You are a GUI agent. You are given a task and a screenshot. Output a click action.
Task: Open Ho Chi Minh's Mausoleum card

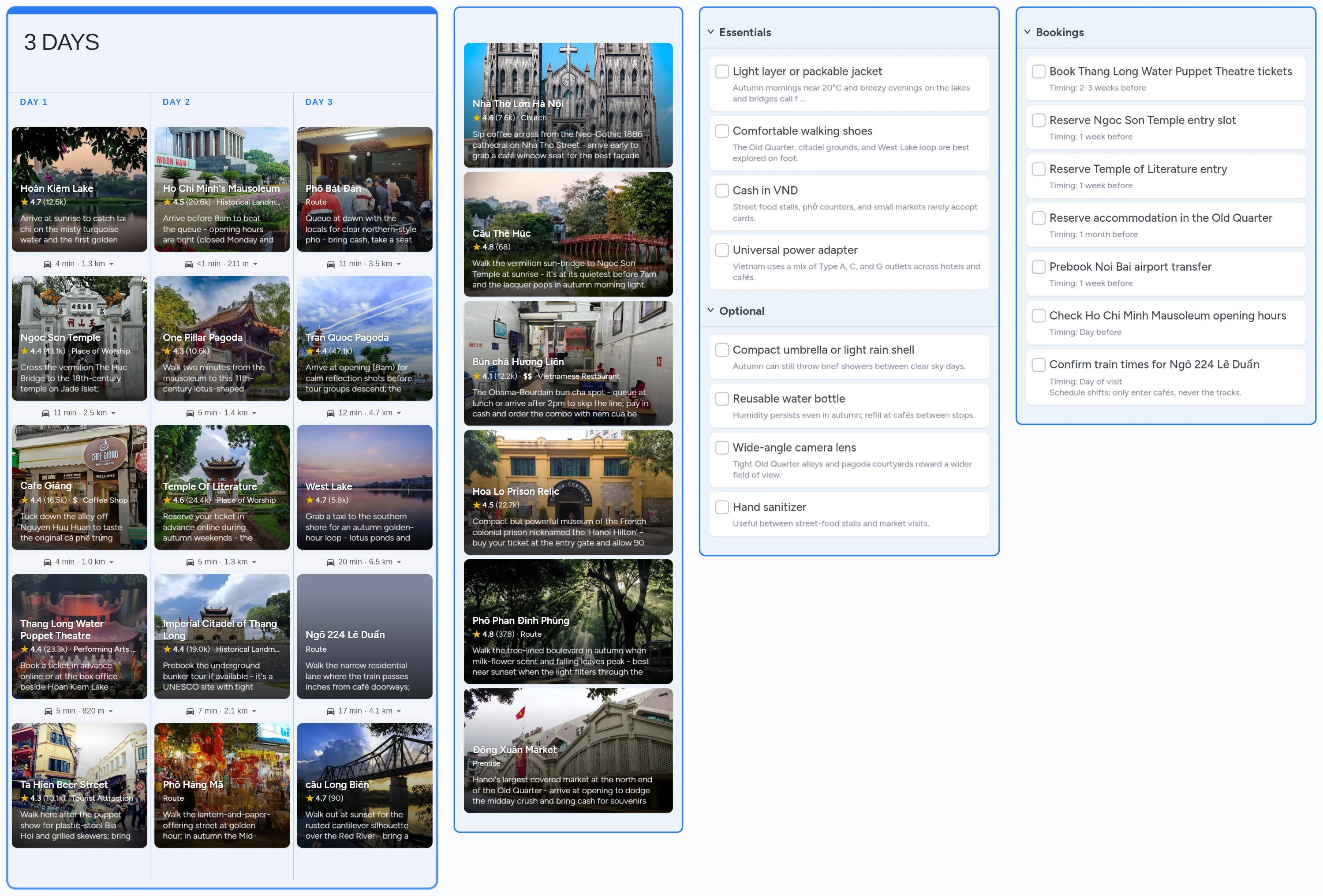[222, 190]
